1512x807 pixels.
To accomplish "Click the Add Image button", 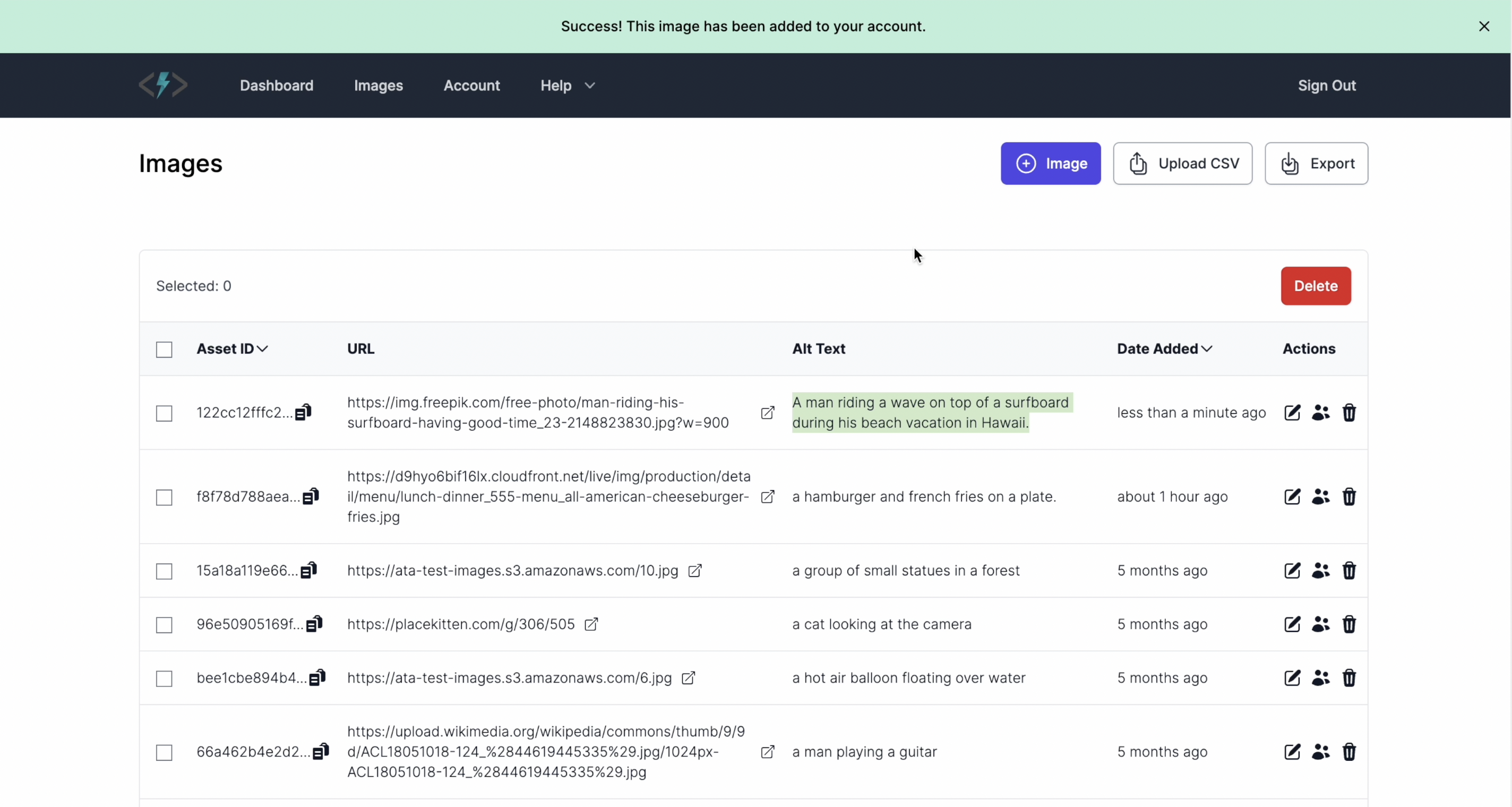I will pyautogui.click(x=1051, y=163).
